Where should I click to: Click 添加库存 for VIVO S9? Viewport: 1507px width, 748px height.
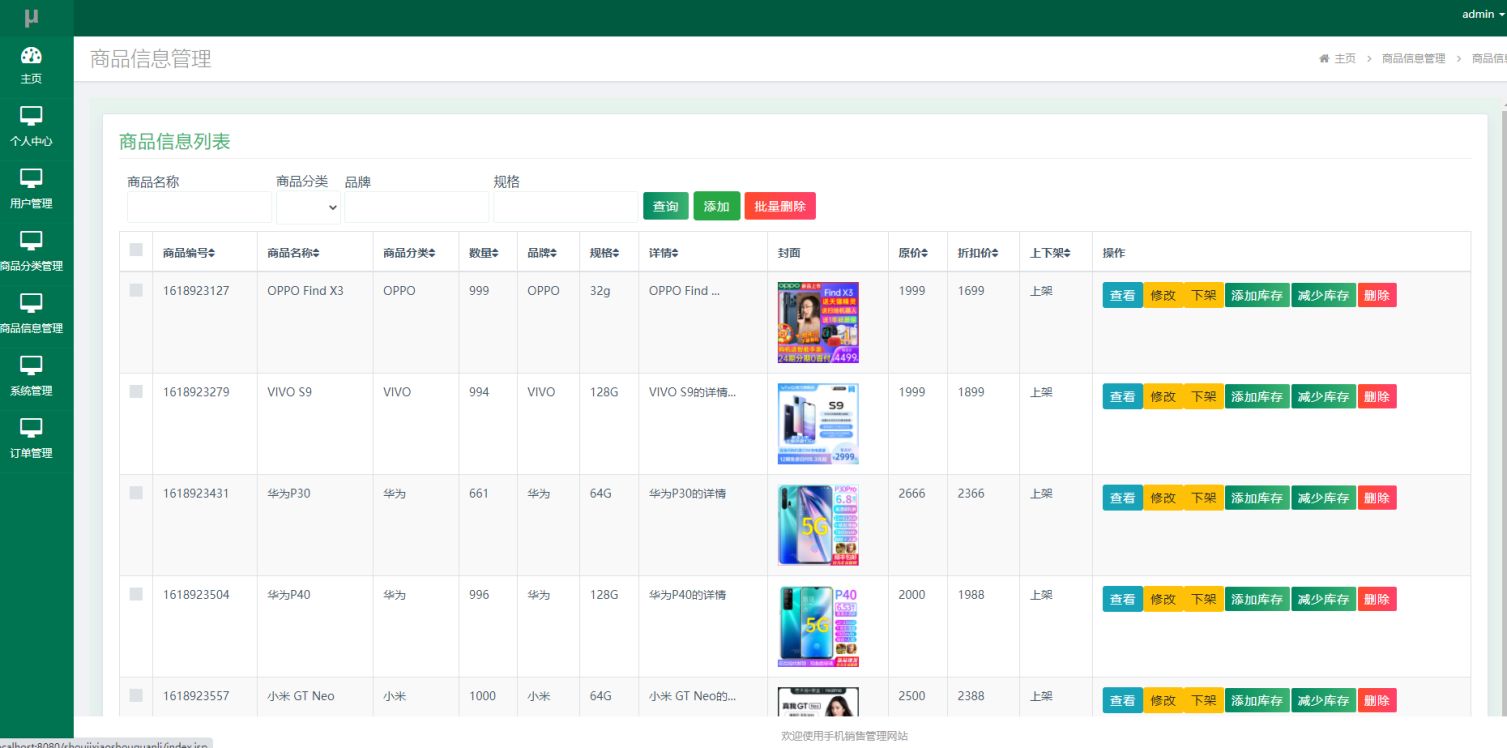point(1257,397)
